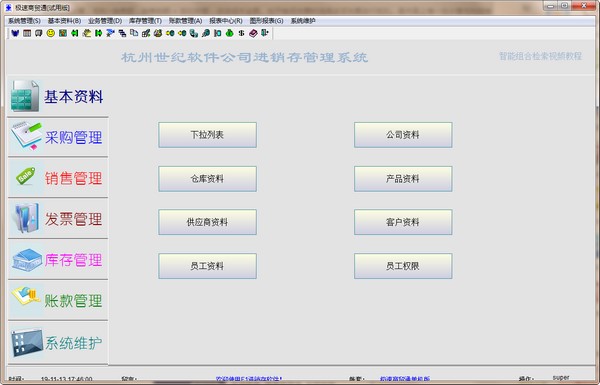
Task: Open the 账款管理(A) menu
Action: coord(185,21)
